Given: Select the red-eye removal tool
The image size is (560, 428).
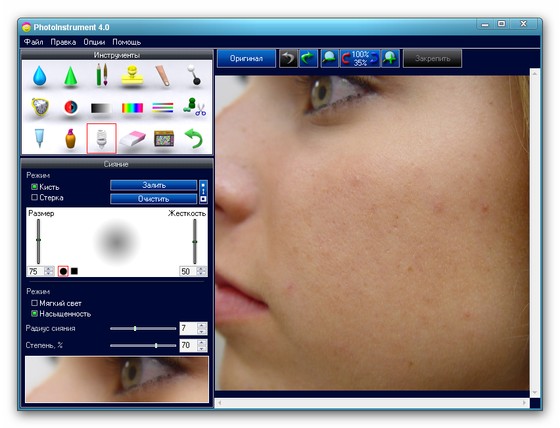Looking at the screenshot, I should [x=70, y=107].
